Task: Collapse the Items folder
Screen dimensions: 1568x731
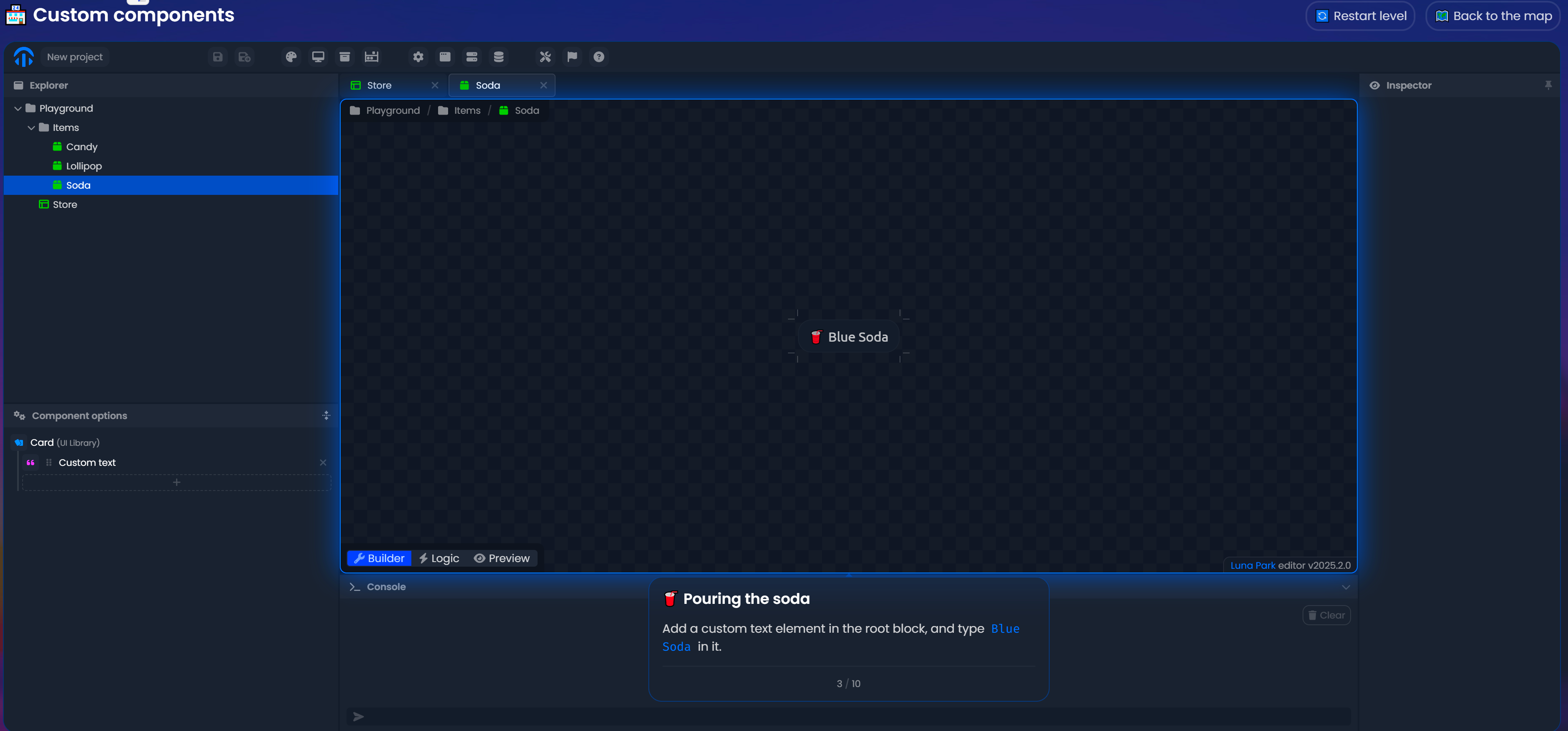Action: (31, 128)
